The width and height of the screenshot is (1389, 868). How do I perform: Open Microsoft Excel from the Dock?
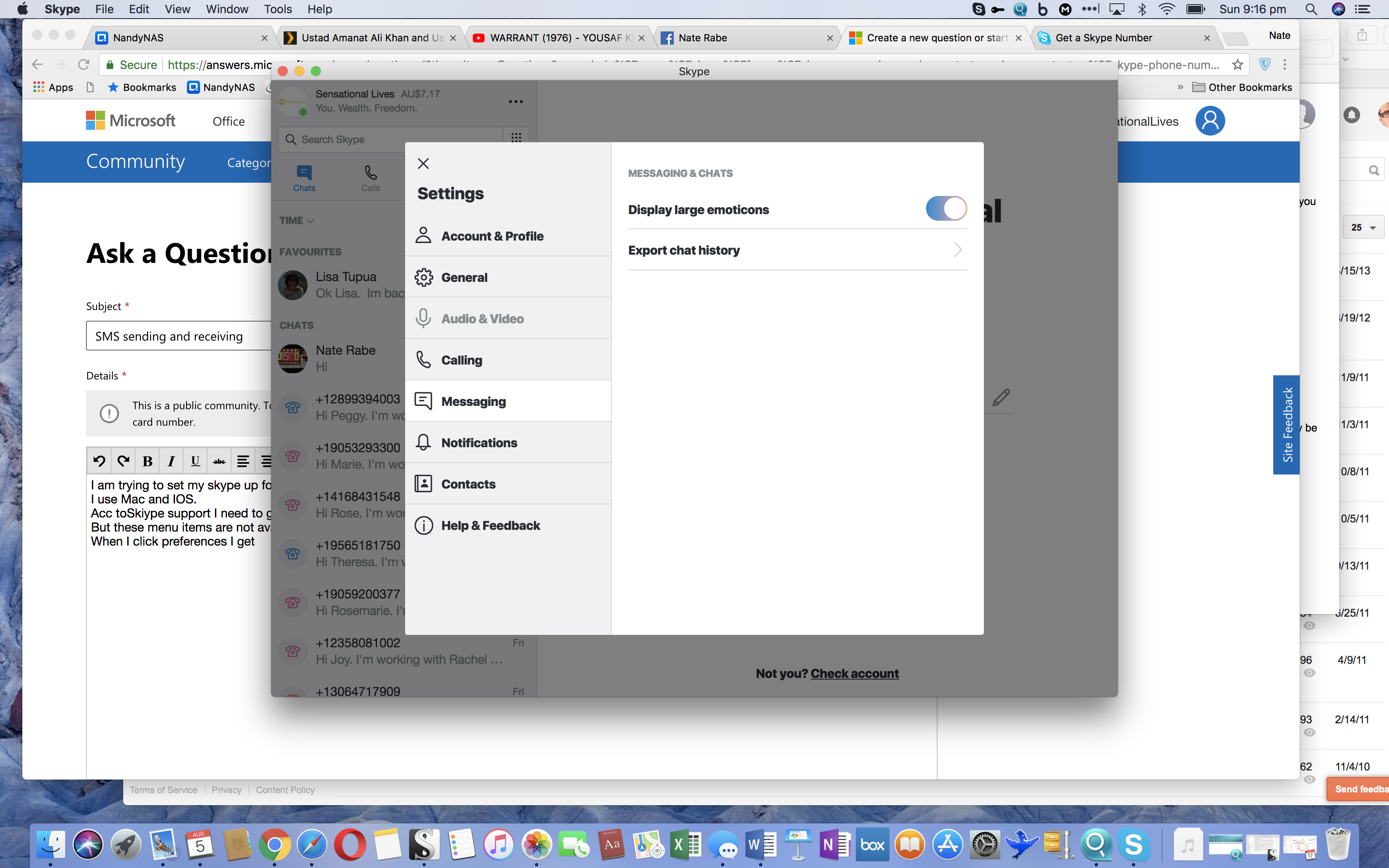pos(686,844)
